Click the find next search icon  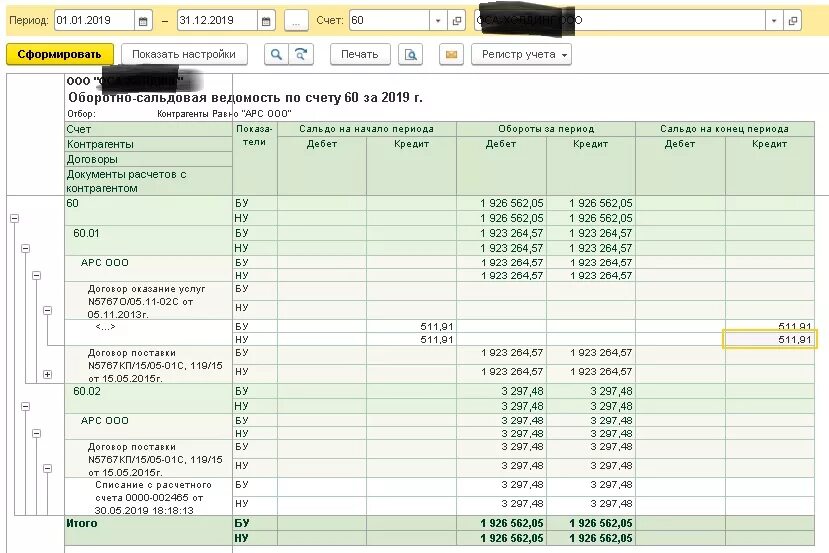(x=301, y=54)
